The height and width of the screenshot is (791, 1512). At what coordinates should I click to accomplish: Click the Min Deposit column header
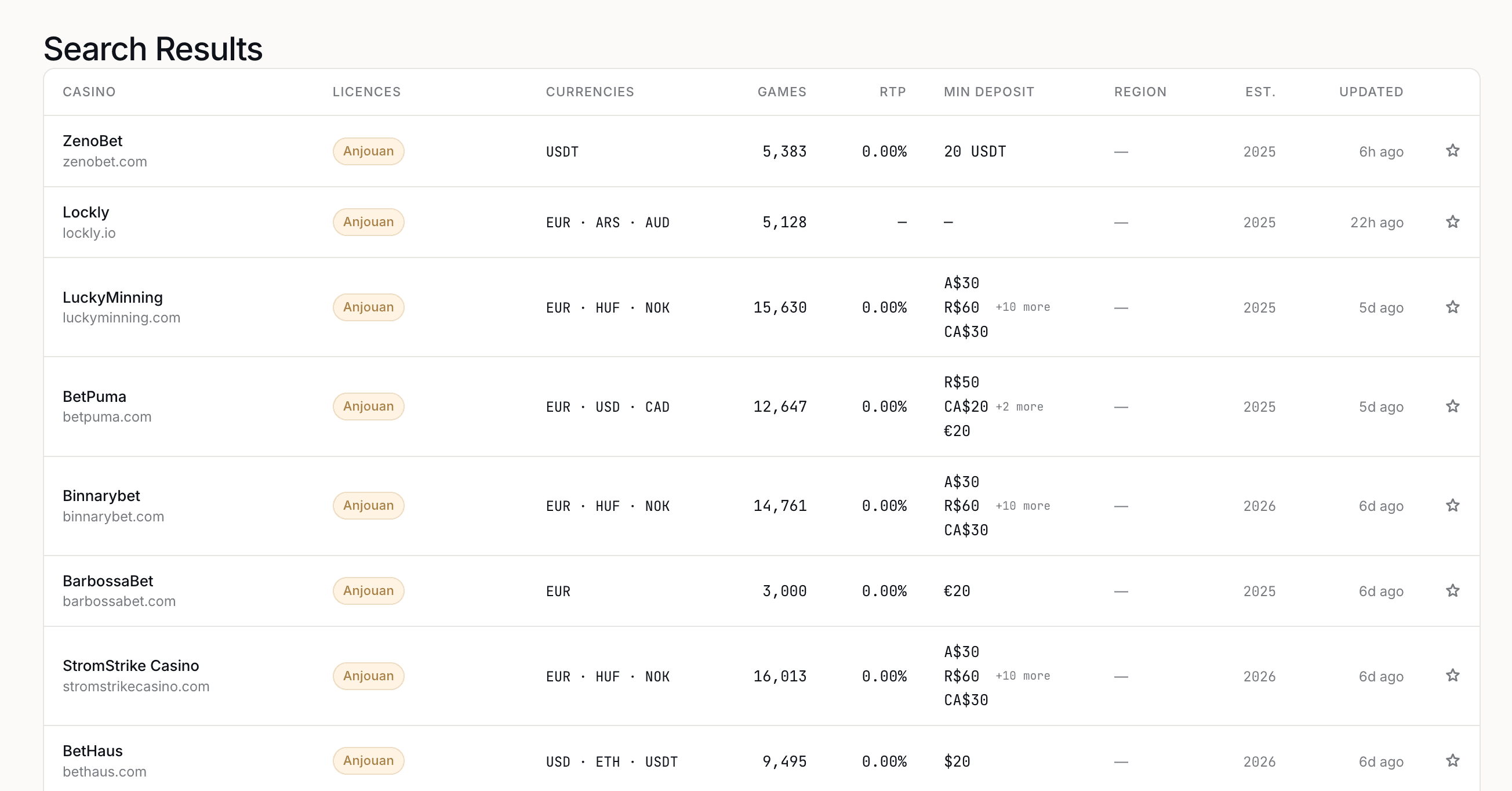(989, 92)
